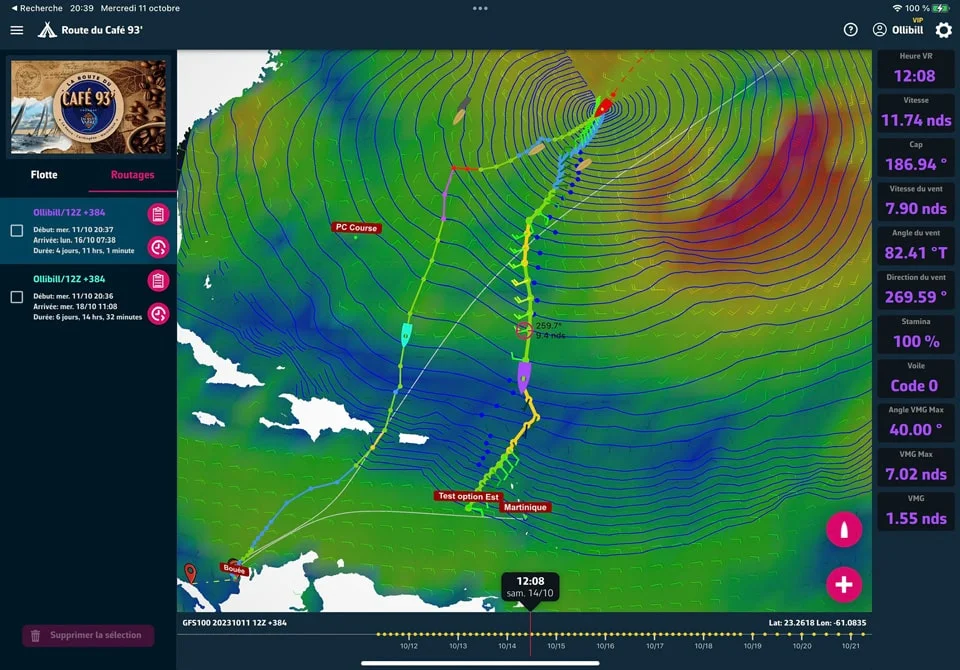
Task: Click the Route du Café 93' sailboat logo
Action: click(x=47, y=30)
